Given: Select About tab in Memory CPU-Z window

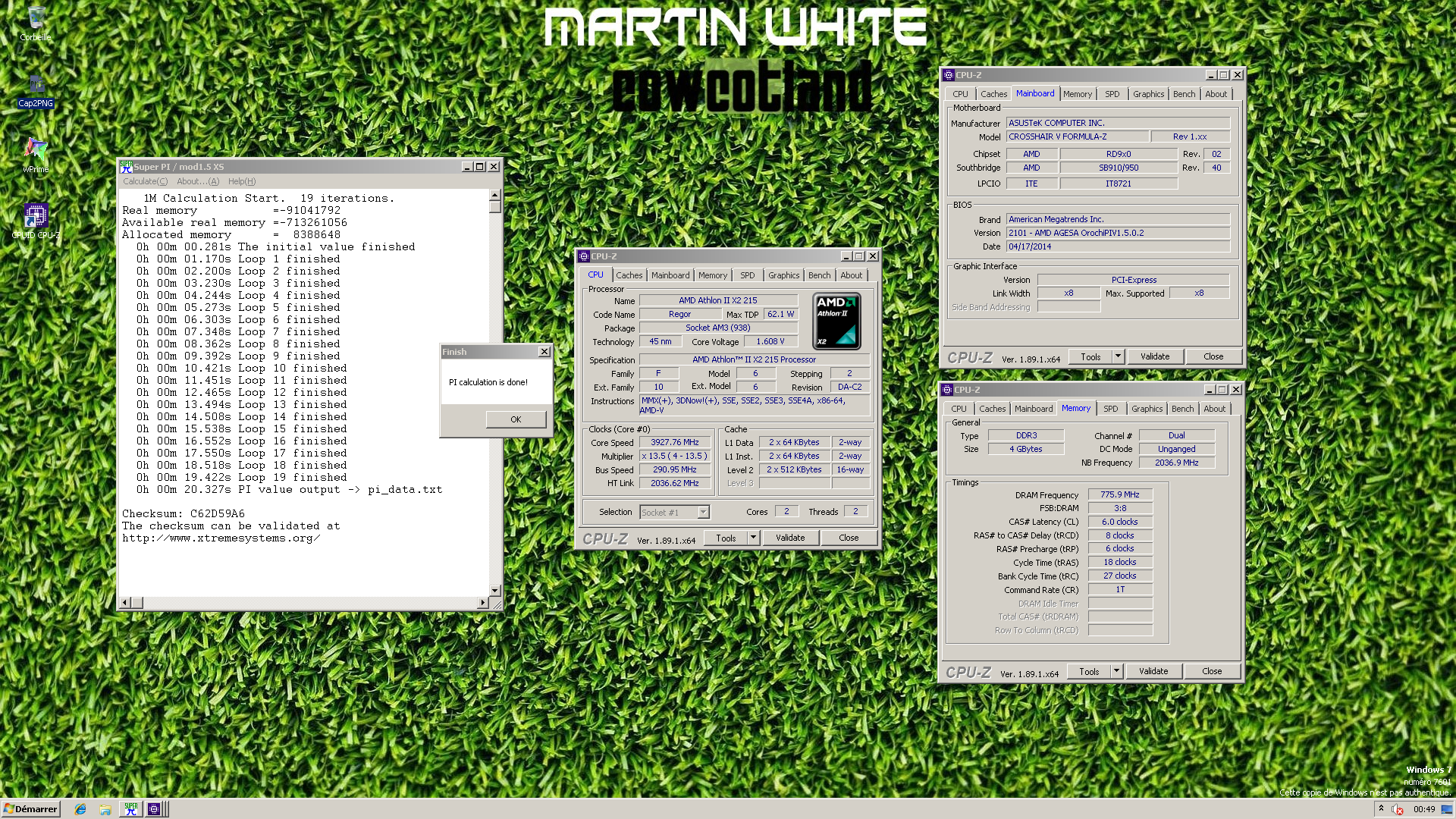Looking at the screenshot, I should pyautogui.click(x=1214, y=409).
